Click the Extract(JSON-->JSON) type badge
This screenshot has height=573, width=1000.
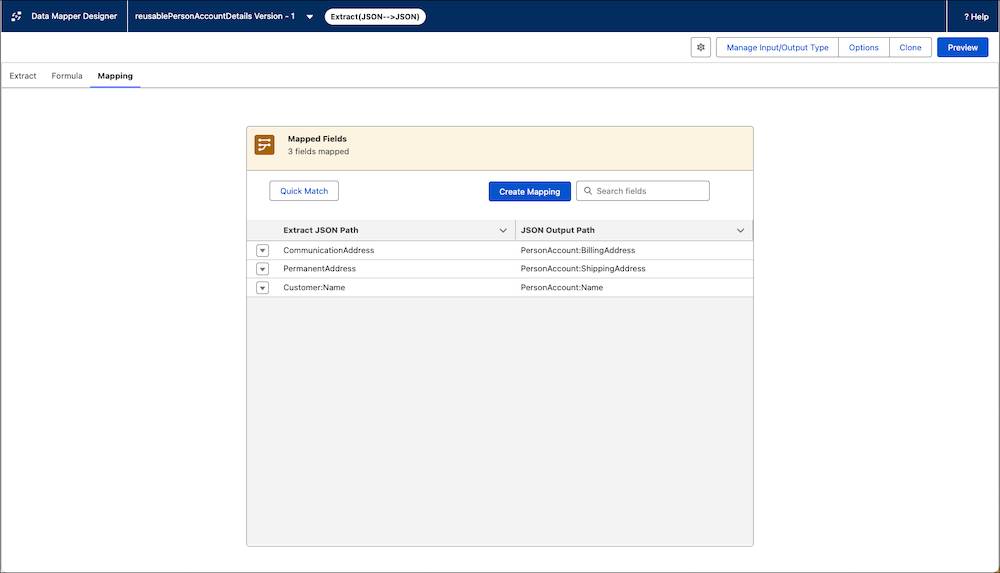coord(375,17)
